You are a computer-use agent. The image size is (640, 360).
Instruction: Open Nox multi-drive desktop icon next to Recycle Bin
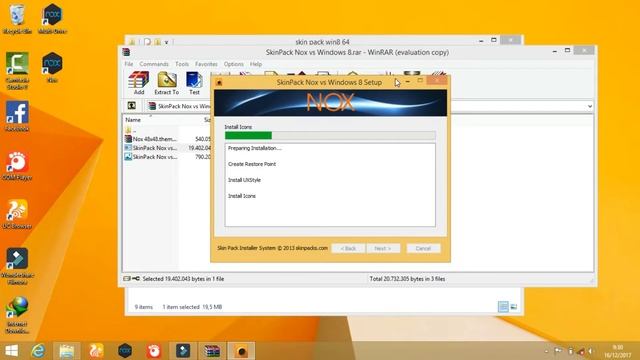52,19
